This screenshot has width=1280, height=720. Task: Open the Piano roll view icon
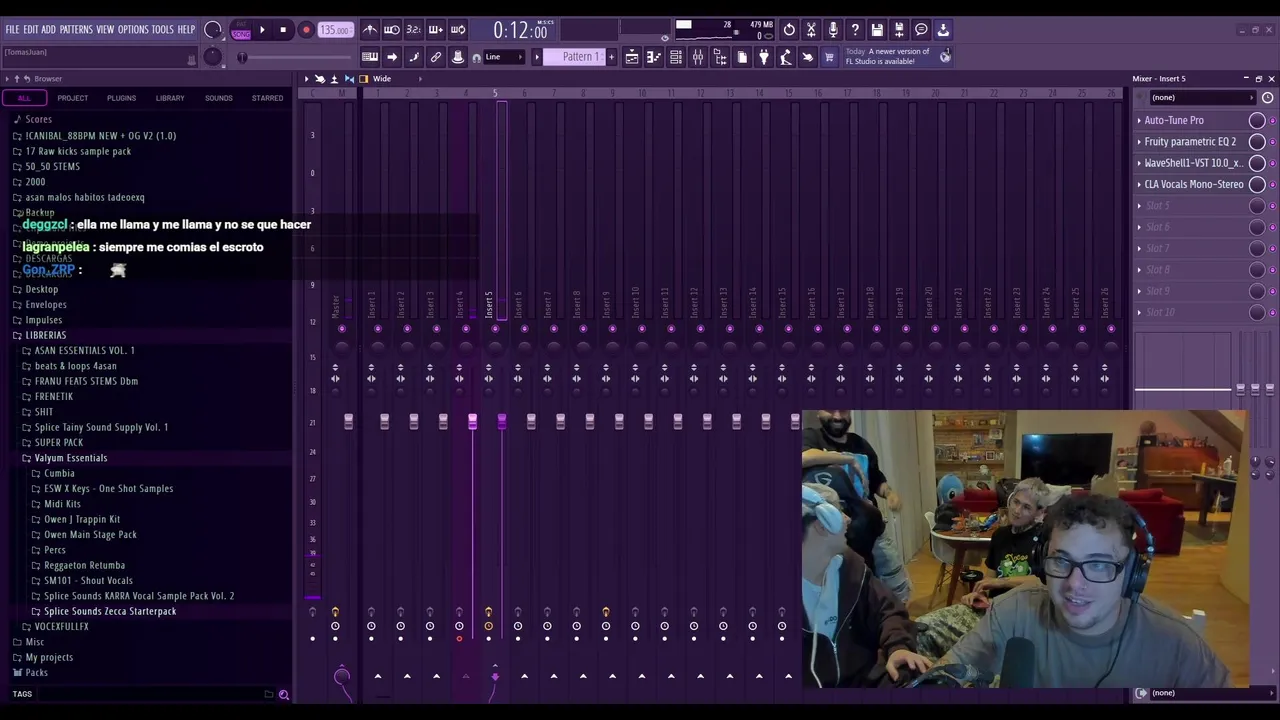pos(654,57)
